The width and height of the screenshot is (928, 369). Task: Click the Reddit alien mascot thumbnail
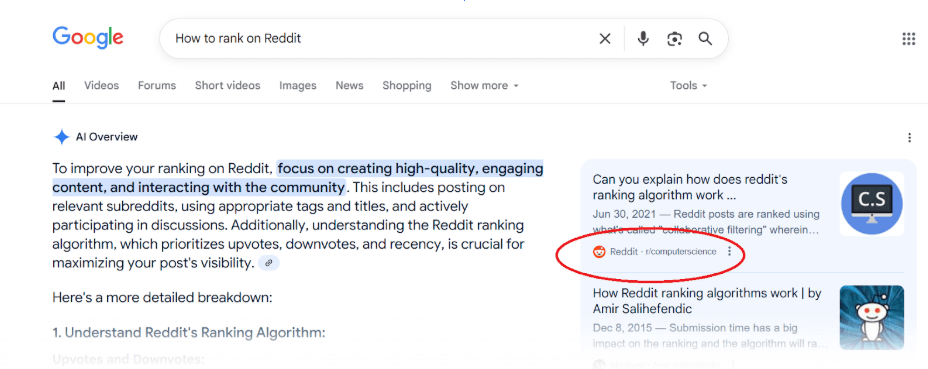pyautogui.click(x=872, y=317)
